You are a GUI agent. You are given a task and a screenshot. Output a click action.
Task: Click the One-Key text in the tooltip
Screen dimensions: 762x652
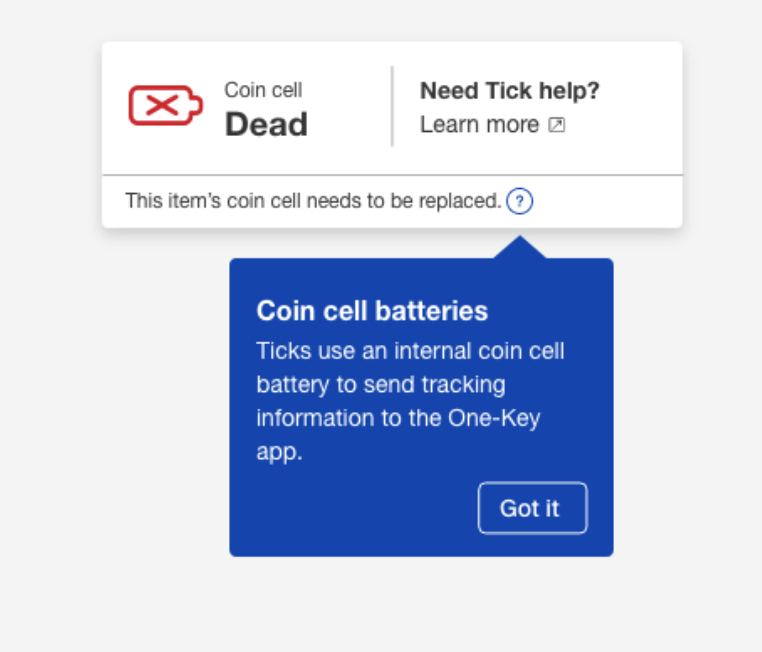[x=494, y=418]
